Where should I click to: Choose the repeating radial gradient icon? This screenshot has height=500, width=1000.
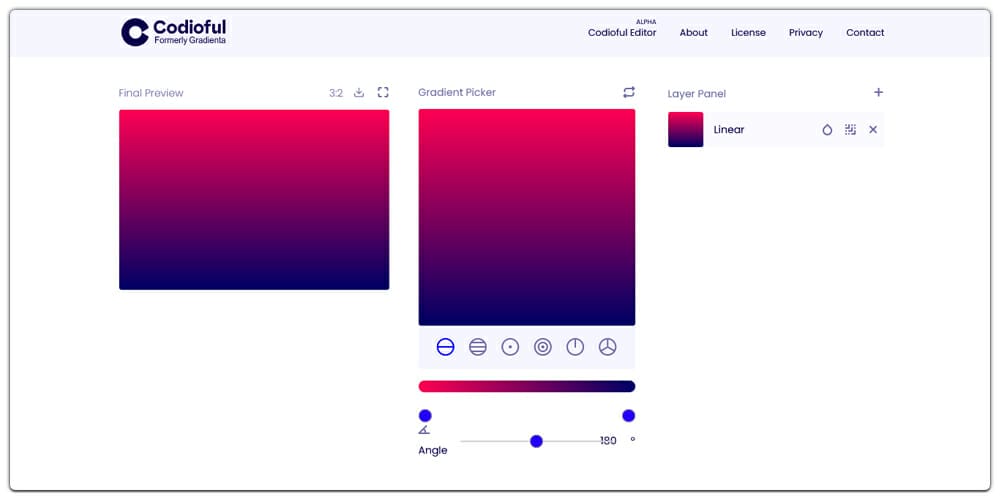coord(543,347)
